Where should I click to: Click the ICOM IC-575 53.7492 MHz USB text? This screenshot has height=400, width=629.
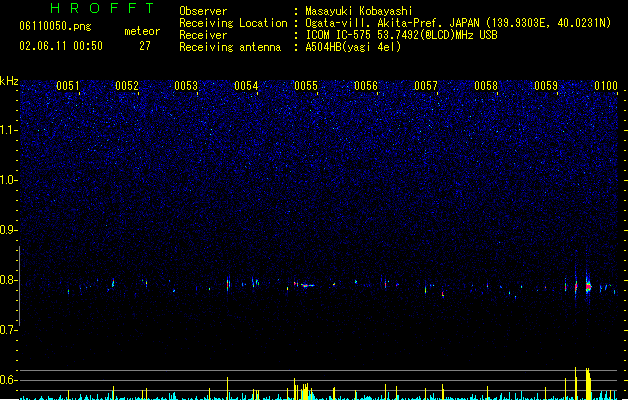pos(401,35)
